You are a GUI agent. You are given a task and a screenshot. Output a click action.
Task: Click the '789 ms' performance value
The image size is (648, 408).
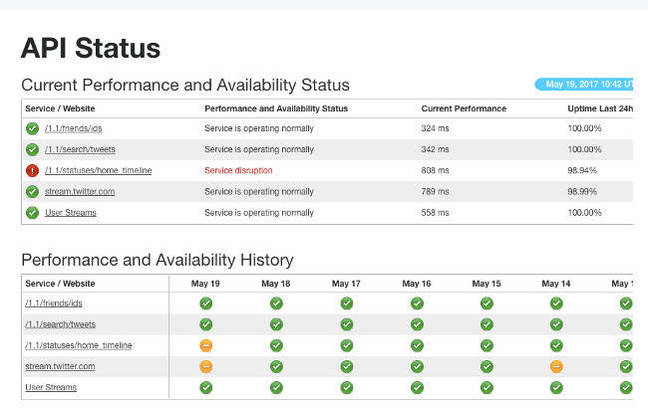pos(435,191)
